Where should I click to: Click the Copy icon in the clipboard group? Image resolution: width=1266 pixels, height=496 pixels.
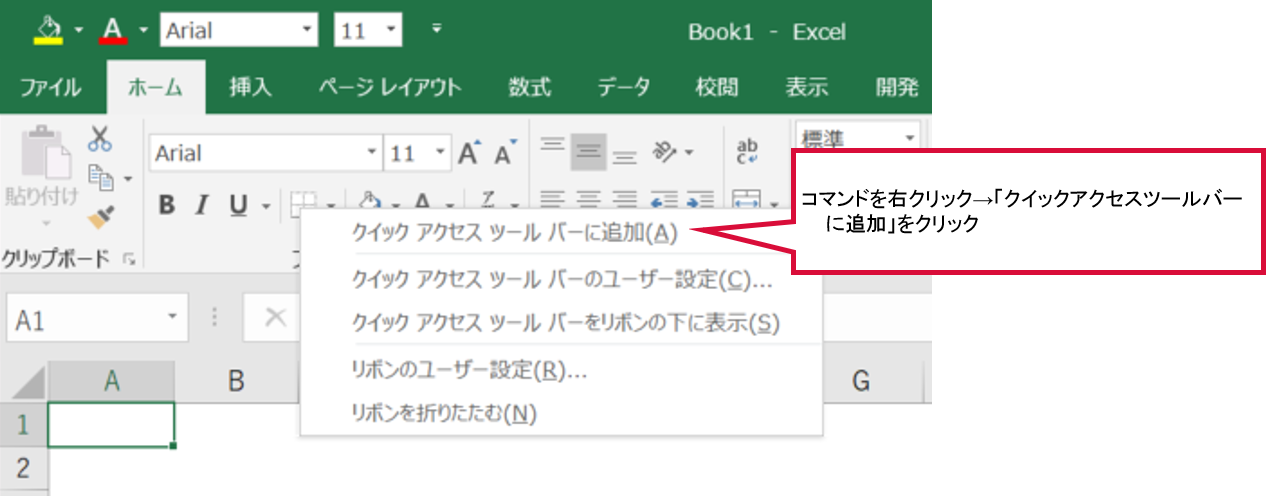[101, 176]
